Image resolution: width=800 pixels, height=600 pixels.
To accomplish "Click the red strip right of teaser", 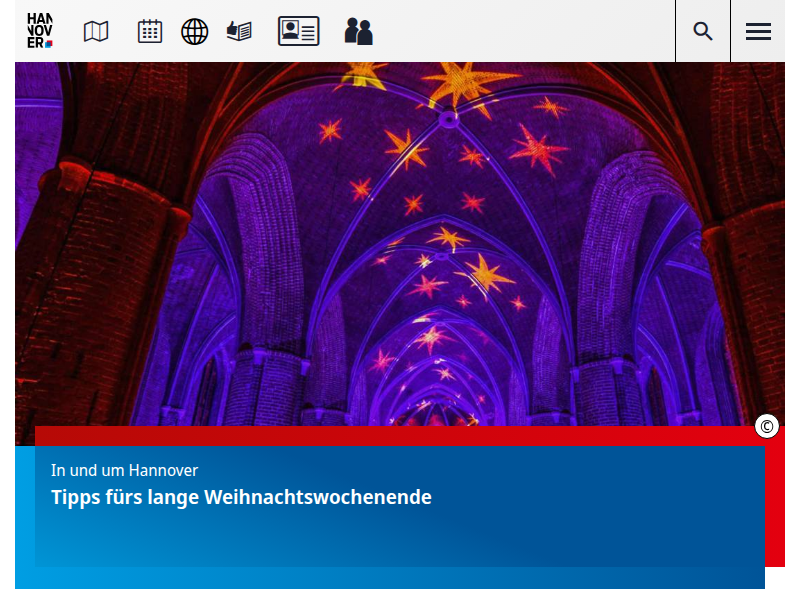I will coord(775,500).
